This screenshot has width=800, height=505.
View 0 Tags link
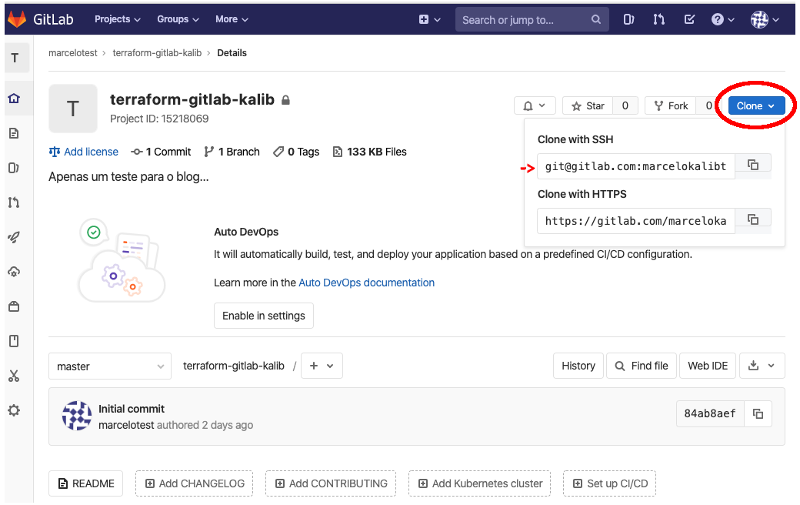pyautogui.click(x=296, y=152)
